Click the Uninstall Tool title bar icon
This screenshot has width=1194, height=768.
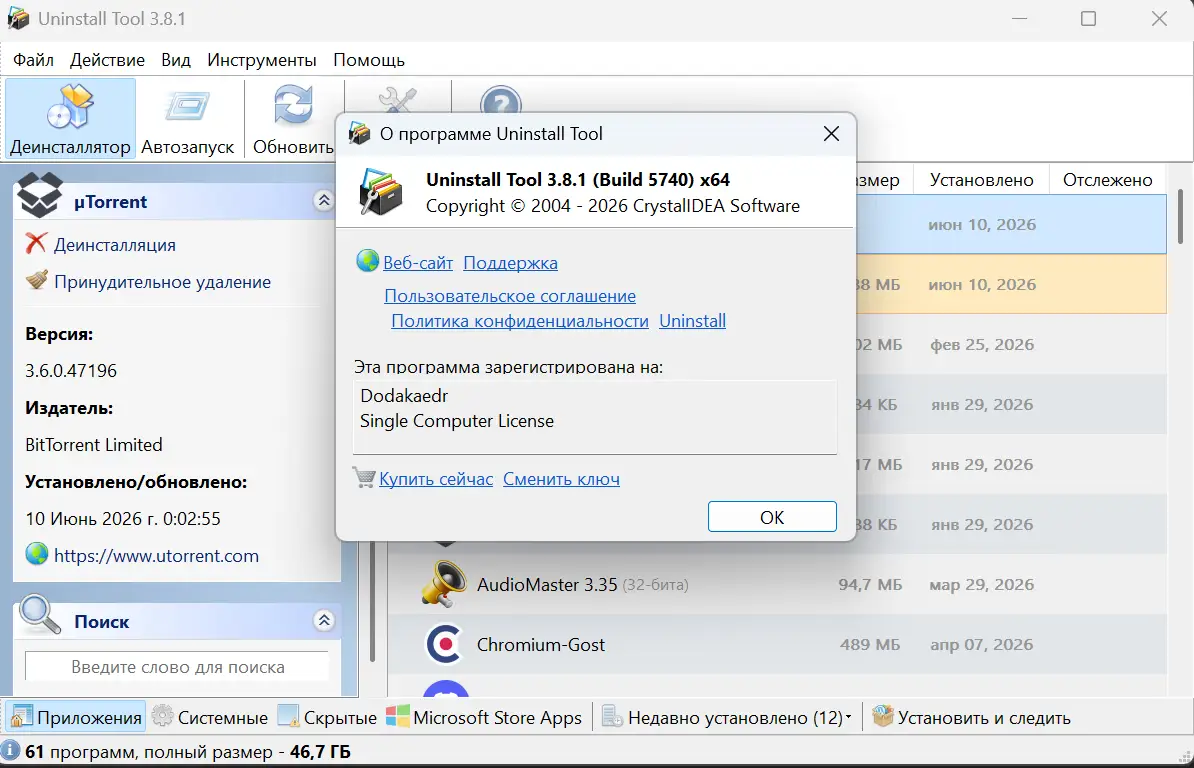tap(18, 18)
